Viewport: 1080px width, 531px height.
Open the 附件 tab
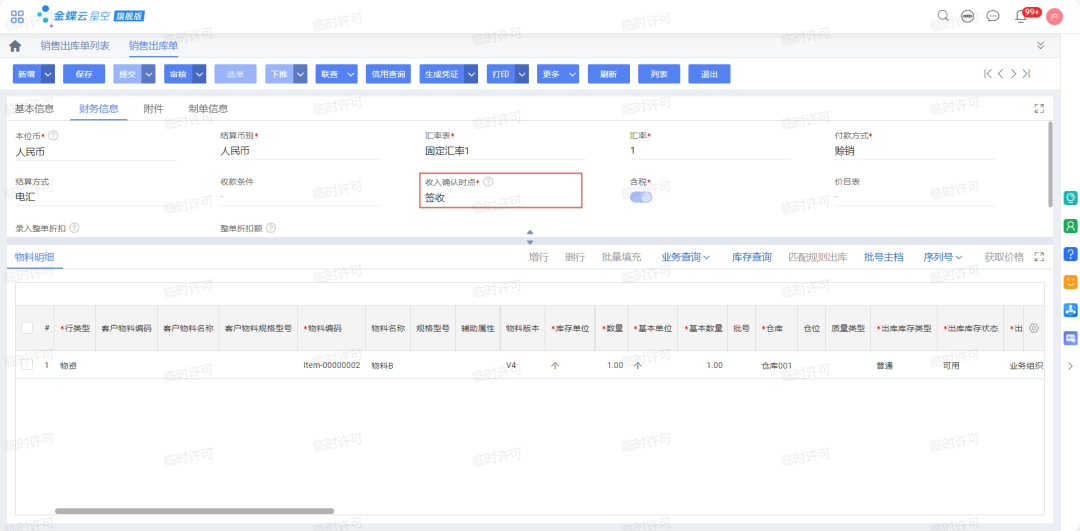click(153, 108)
